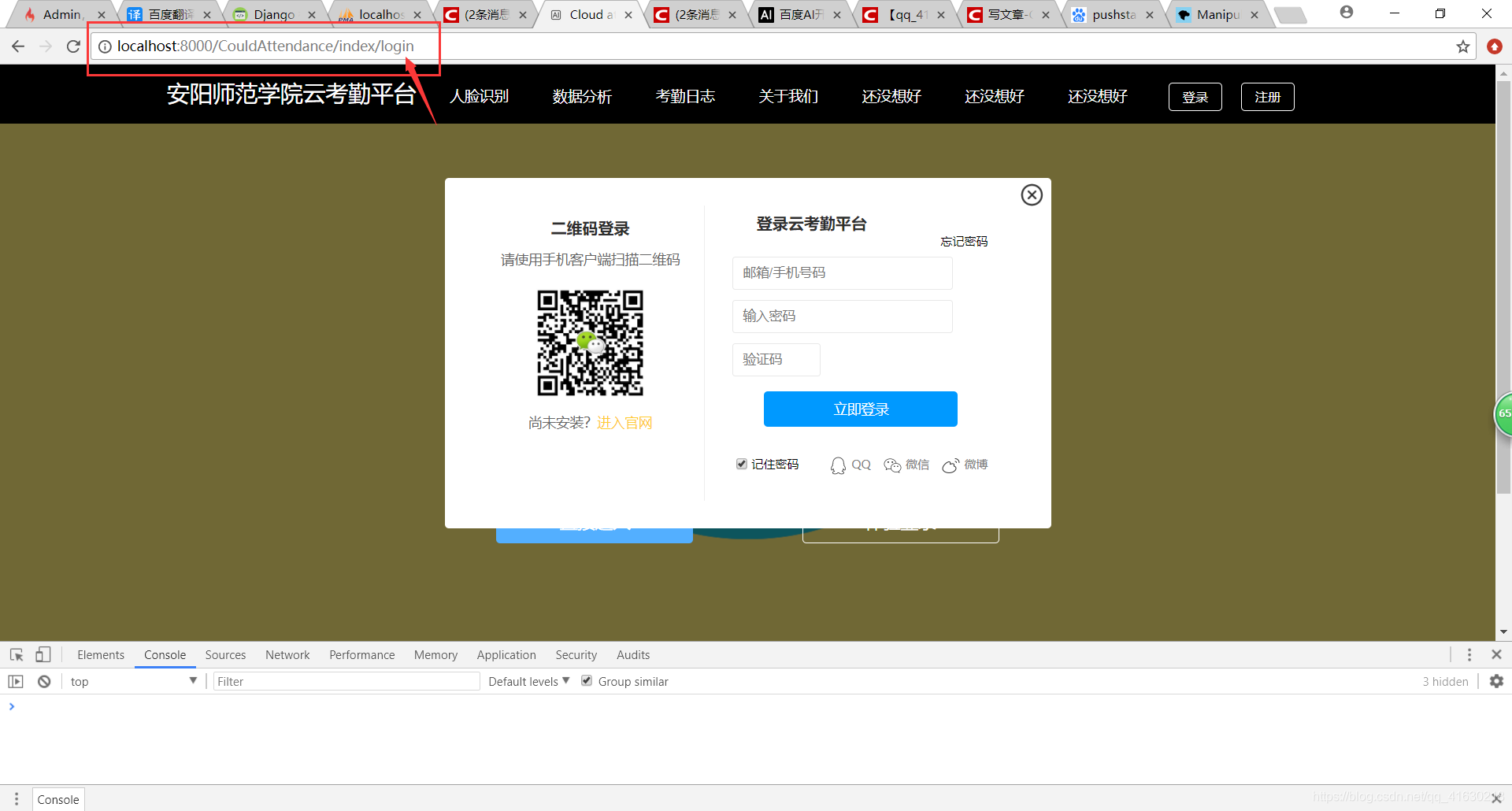Open 人脸识别 nav menu item
This screenshot has width=1512, height=811.
click(479, 96)
